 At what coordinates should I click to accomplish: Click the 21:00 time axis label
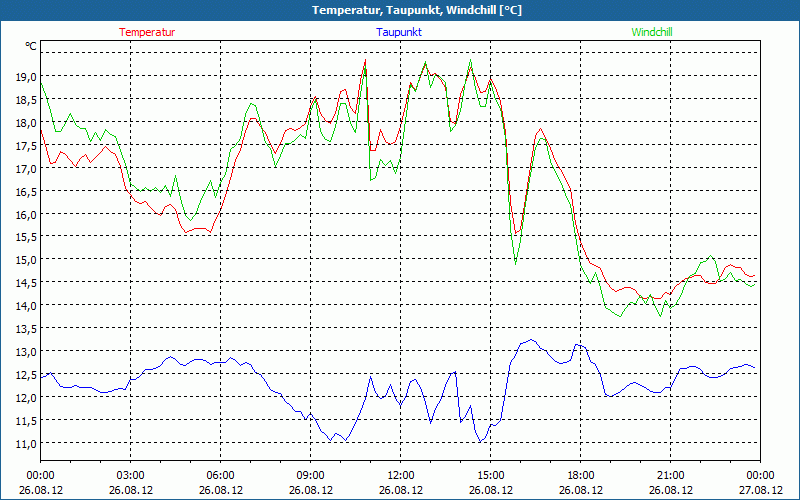tap(670, 475)
